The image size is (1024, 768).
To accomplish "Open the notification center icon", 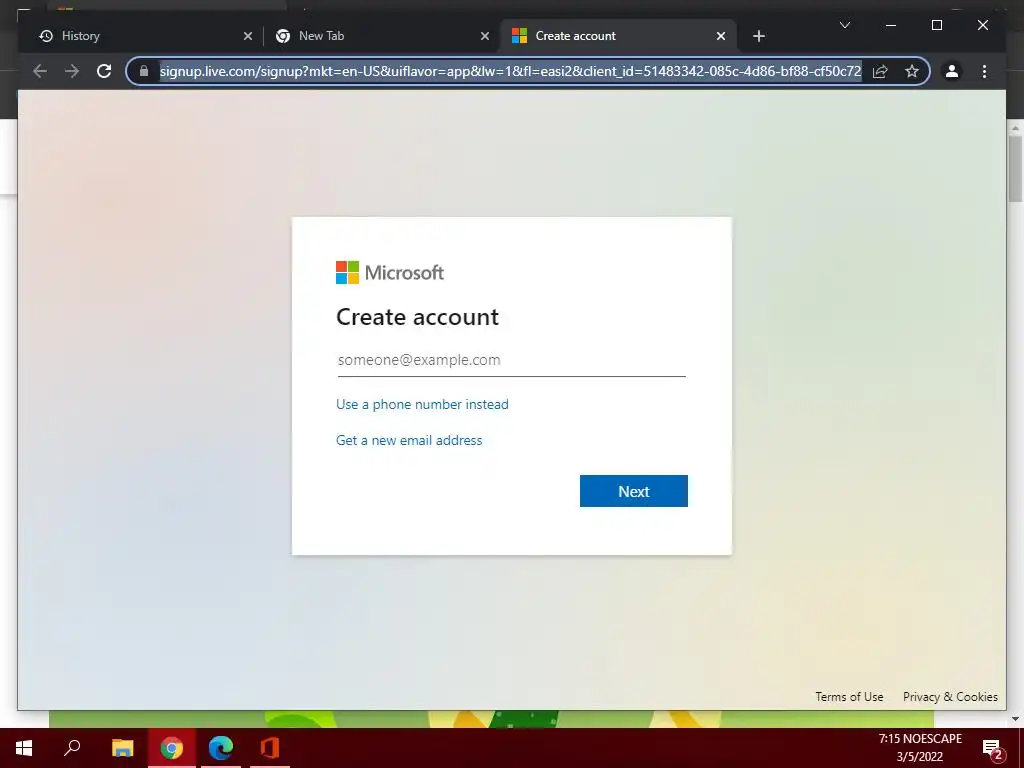I will pos(992,748).
